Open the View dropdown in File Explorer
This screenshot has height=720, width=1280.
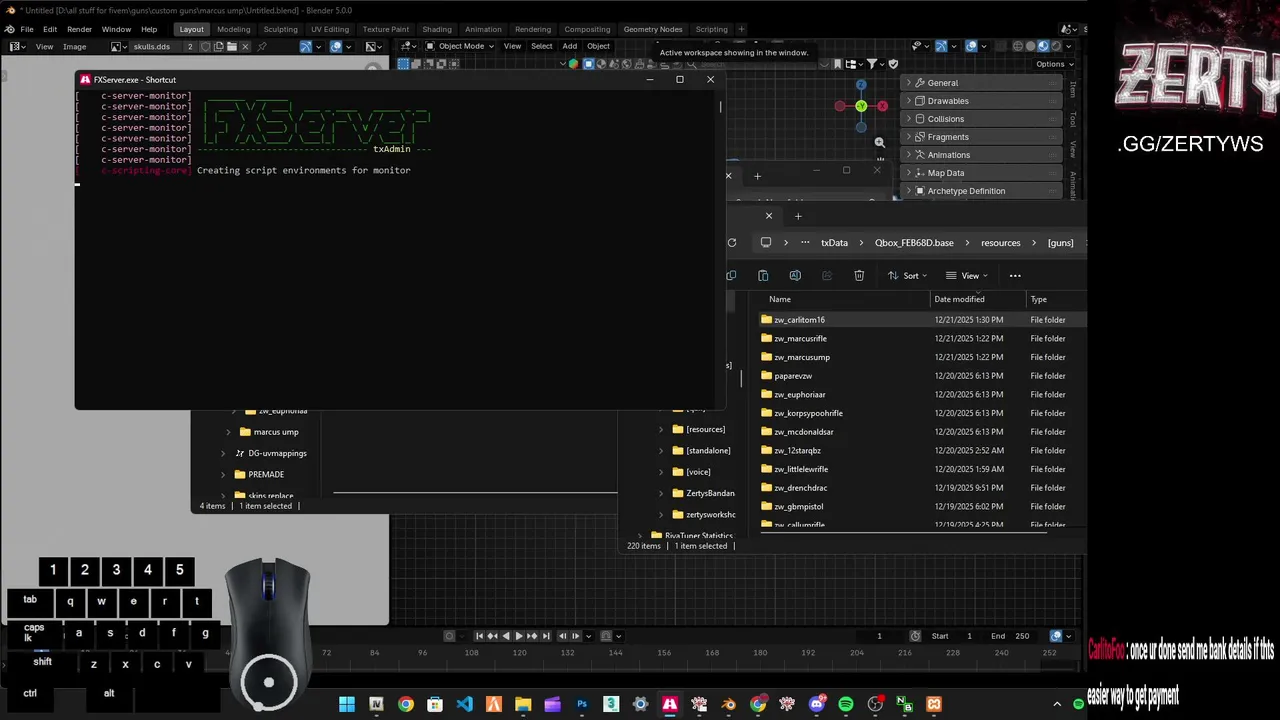[967, 275]
